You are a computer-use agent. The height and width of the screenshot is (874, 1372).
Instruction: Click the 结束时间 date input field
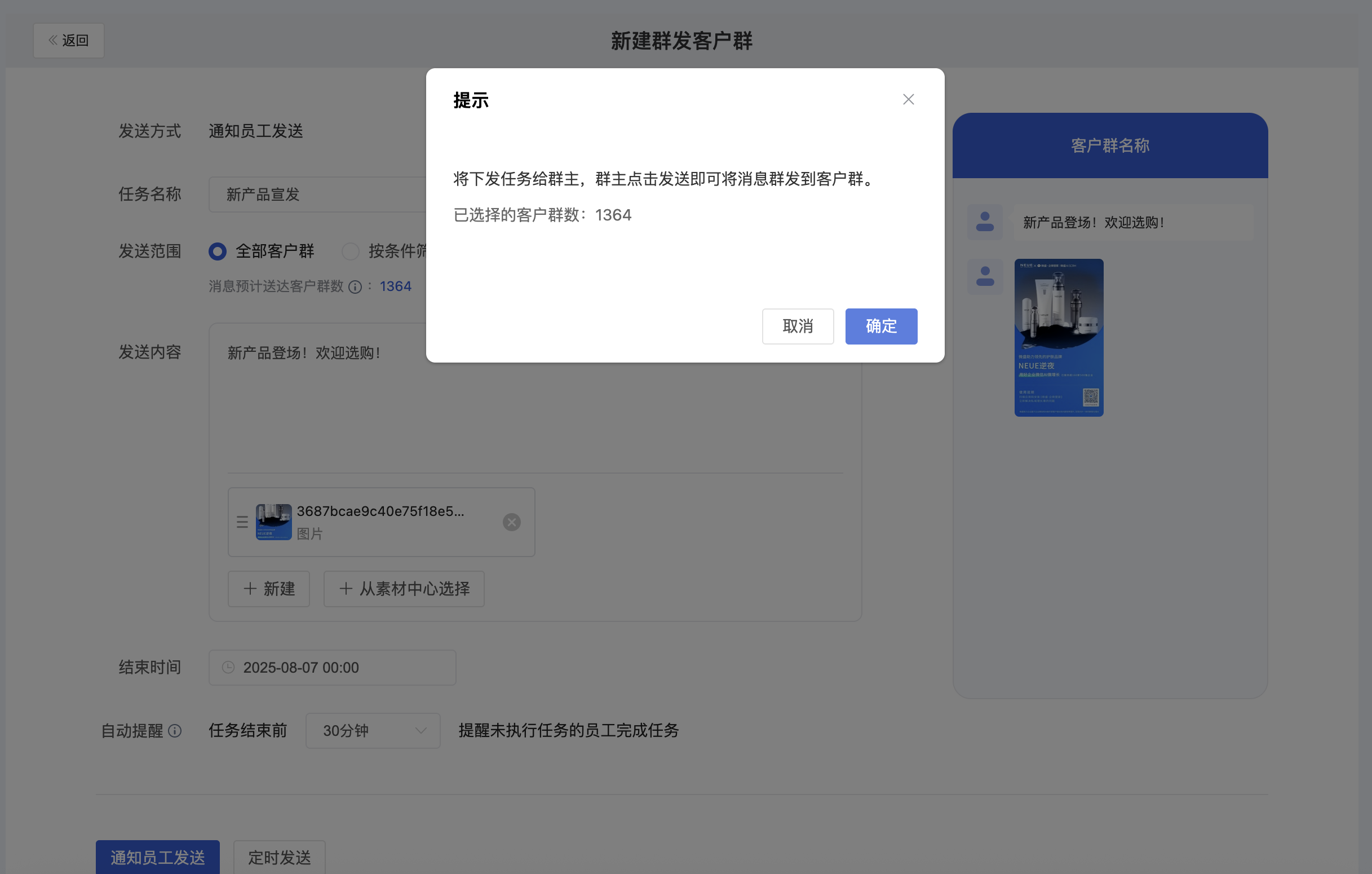click(332, 668)
